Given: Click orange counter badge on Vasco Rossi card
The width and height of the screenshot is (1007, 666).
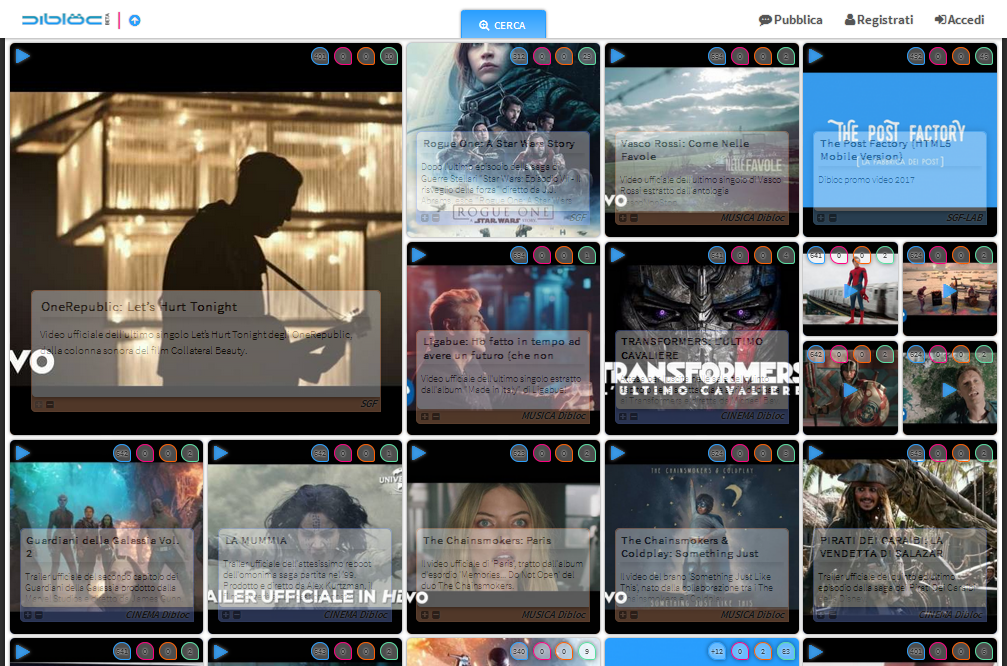Looking at the screenshot, I should 763,57.
